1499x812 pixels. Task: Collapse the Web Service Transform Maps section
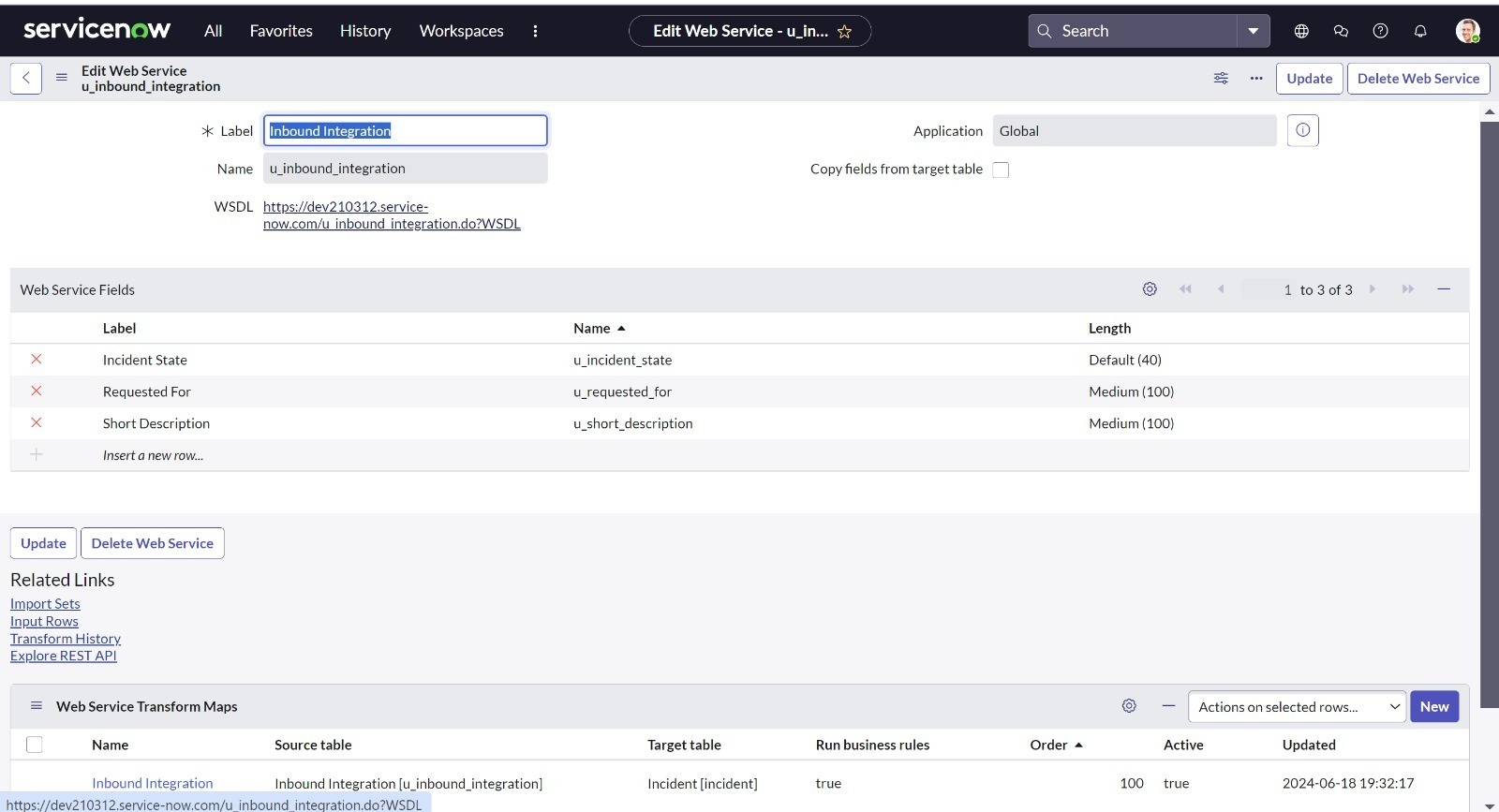pyautogui.click(x=1168, y=706)
